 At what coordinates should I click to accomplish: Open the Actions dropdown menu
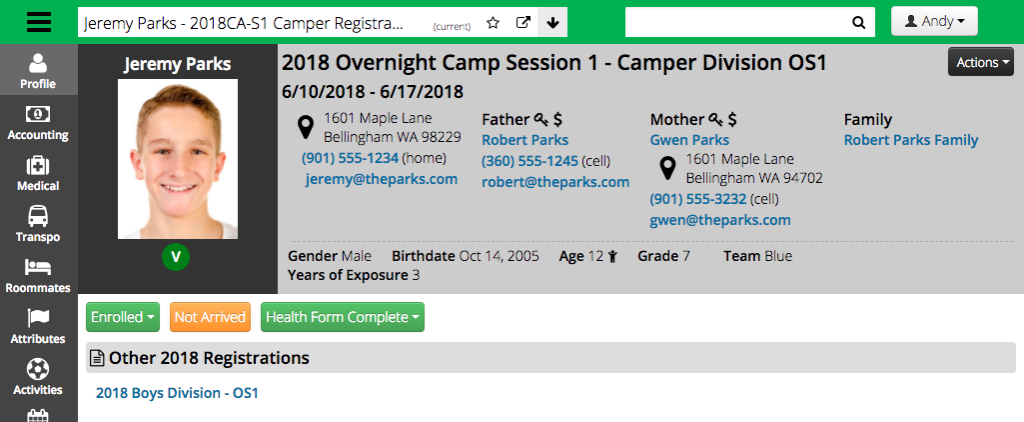[980, 62]
